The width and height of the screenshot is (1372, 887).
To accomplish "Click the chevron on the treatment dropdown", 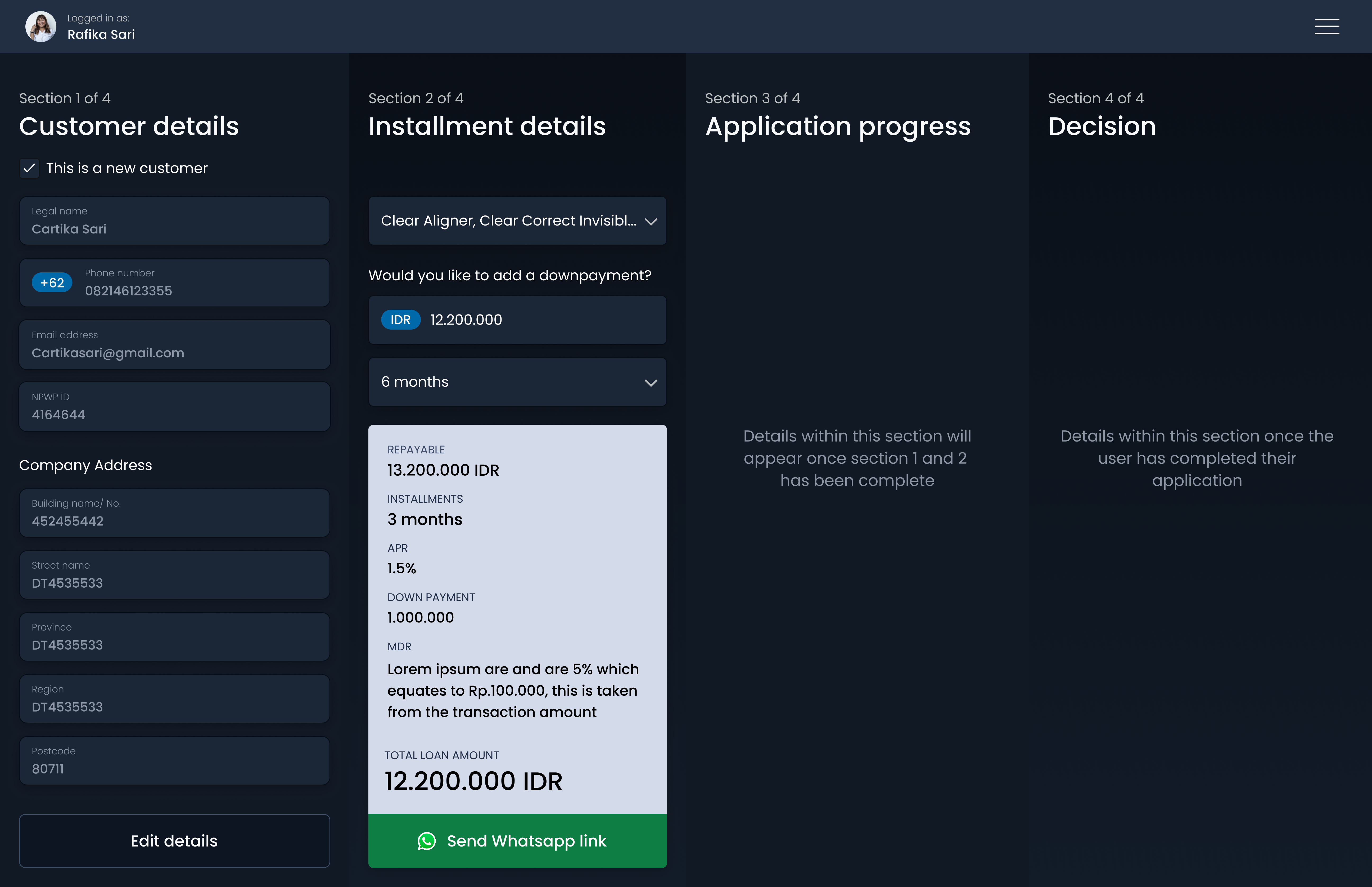I will pos(651,221).
